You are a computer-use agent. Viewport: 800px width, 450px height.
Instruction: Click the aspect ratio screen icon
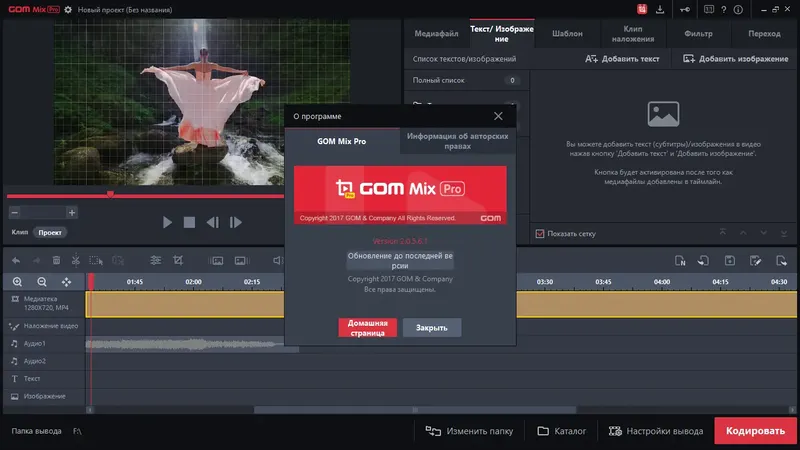point(709,9)
